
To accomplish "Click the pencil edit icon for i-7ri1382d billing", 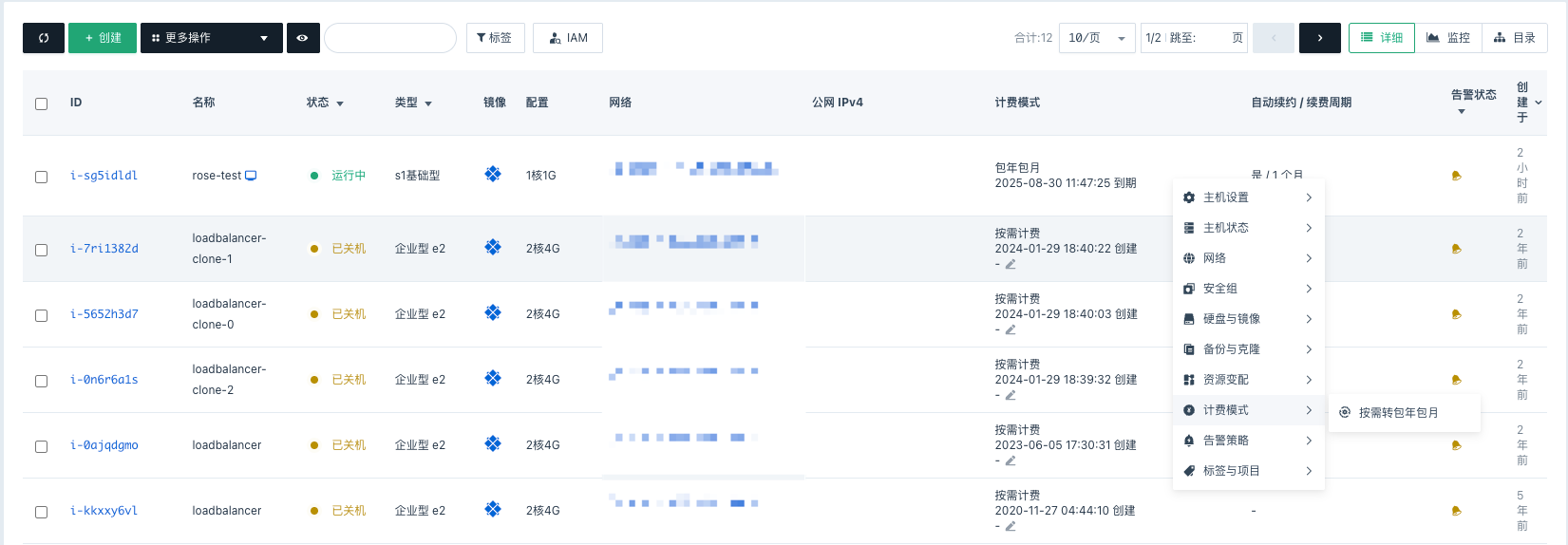I will click(x=1011, y=264).
